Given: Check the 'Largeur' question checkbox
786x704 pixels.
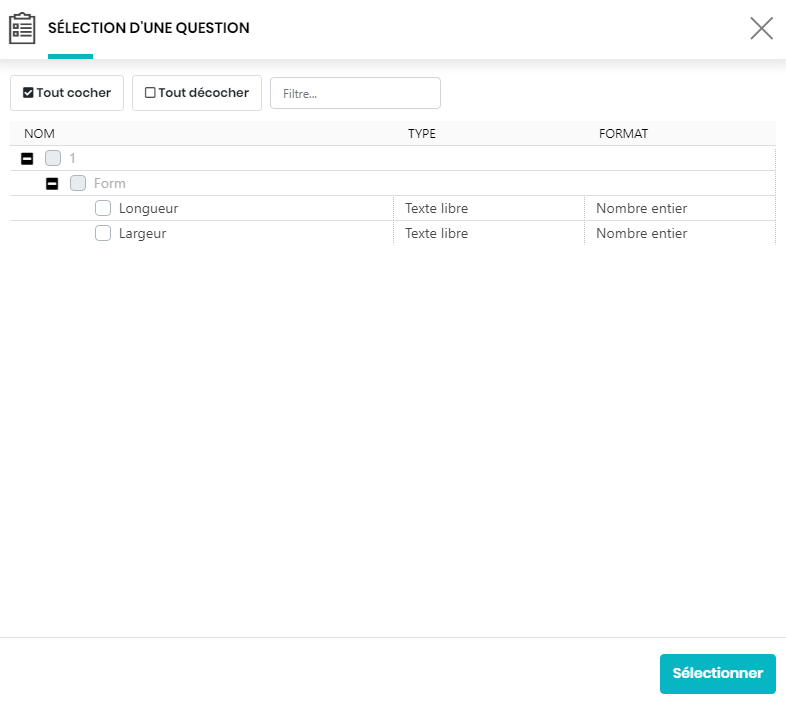Looking at the screenshot, I should coord(103,233).
